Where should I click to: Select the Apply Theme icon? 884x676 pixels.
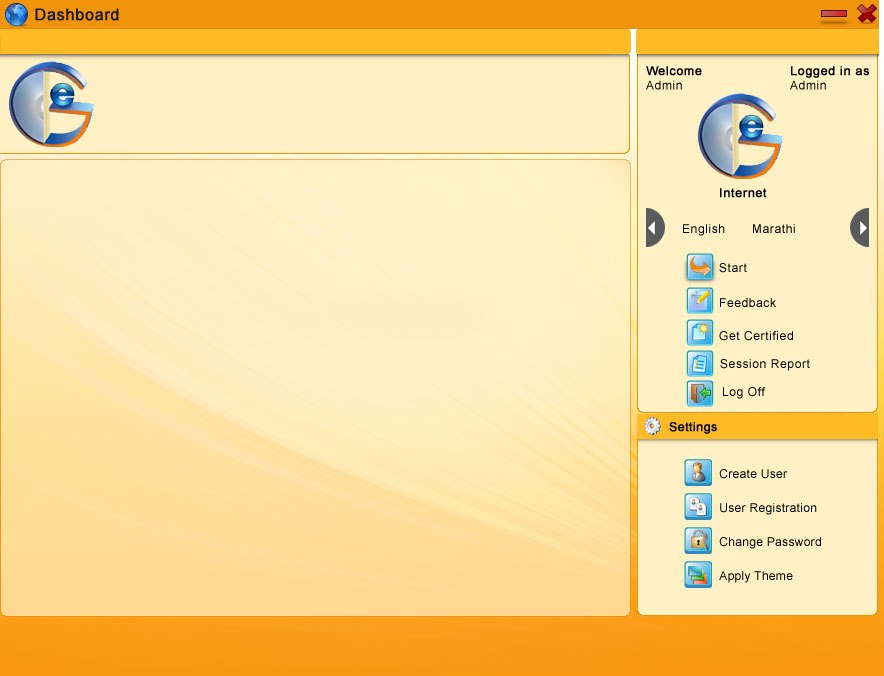click(x=697, y=575)
